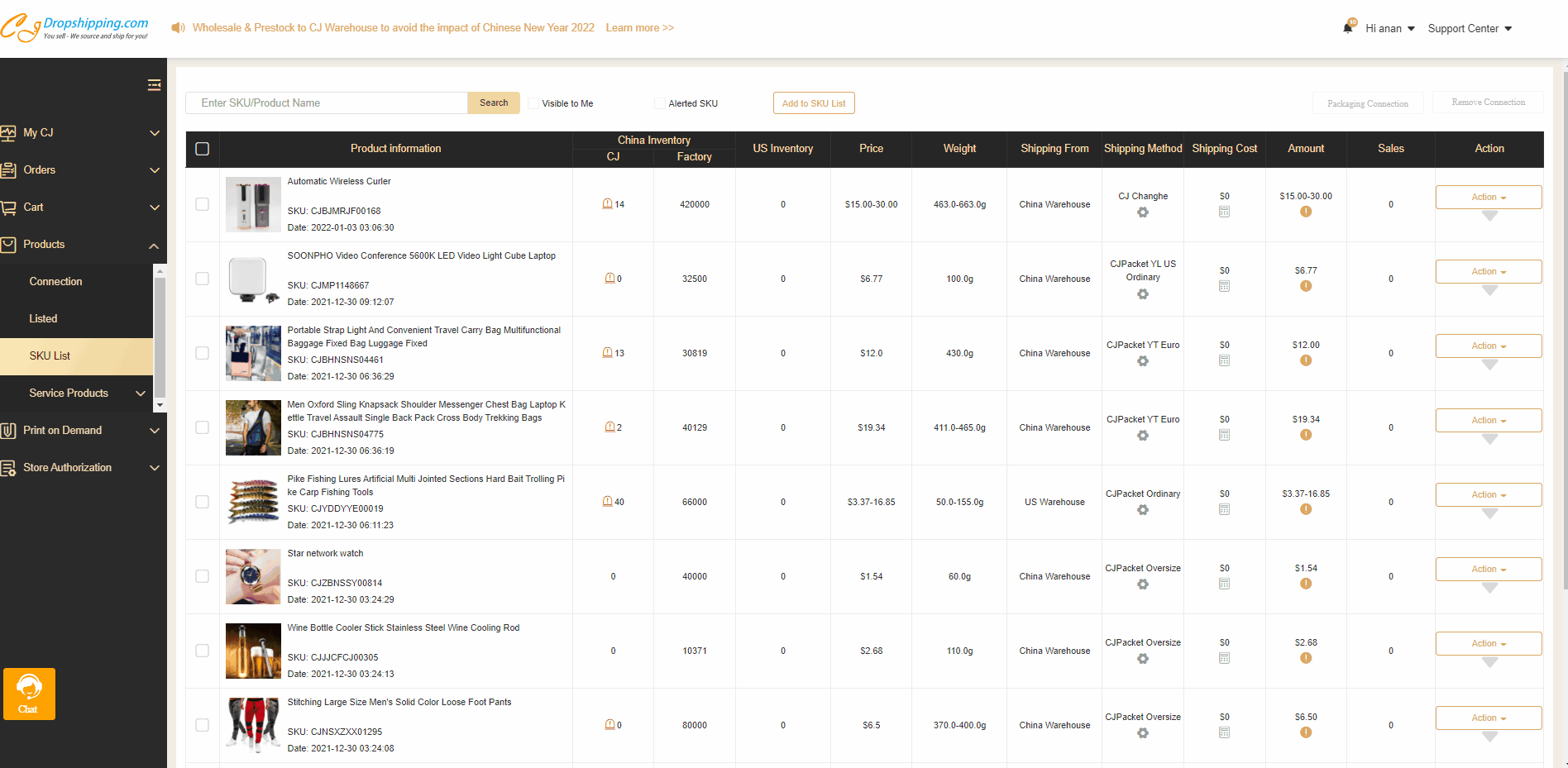Focus the Enter SKU/Product Name search field
Image resolution: width=1568 pixels, height=768 pixels.
coord(327,103)
